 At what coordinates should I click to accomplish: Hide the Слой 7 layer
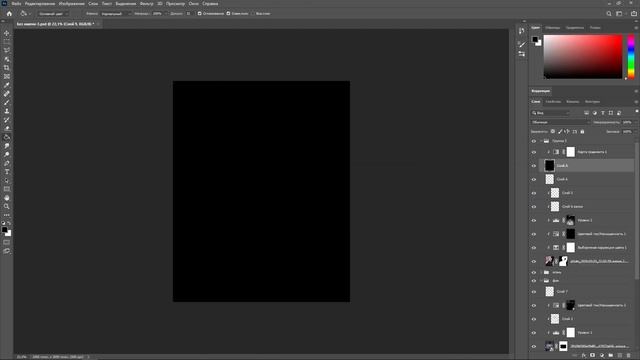coord(533,291)
